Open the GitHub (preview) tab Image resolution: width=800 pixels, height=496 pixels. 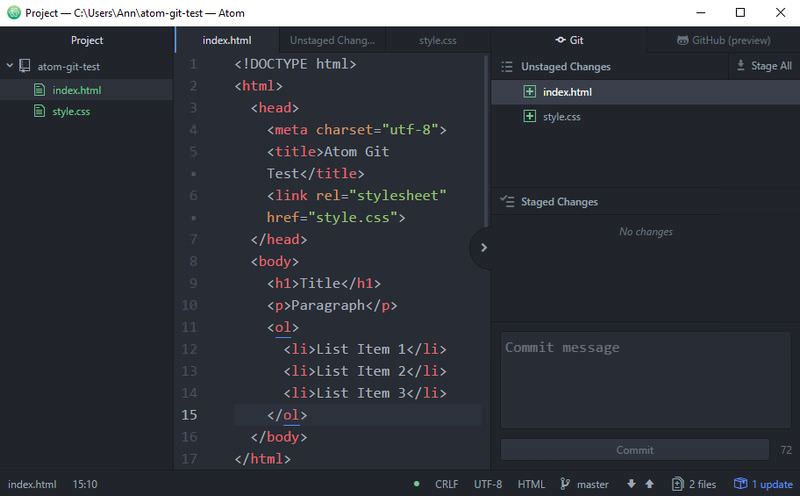coord(722,41)
